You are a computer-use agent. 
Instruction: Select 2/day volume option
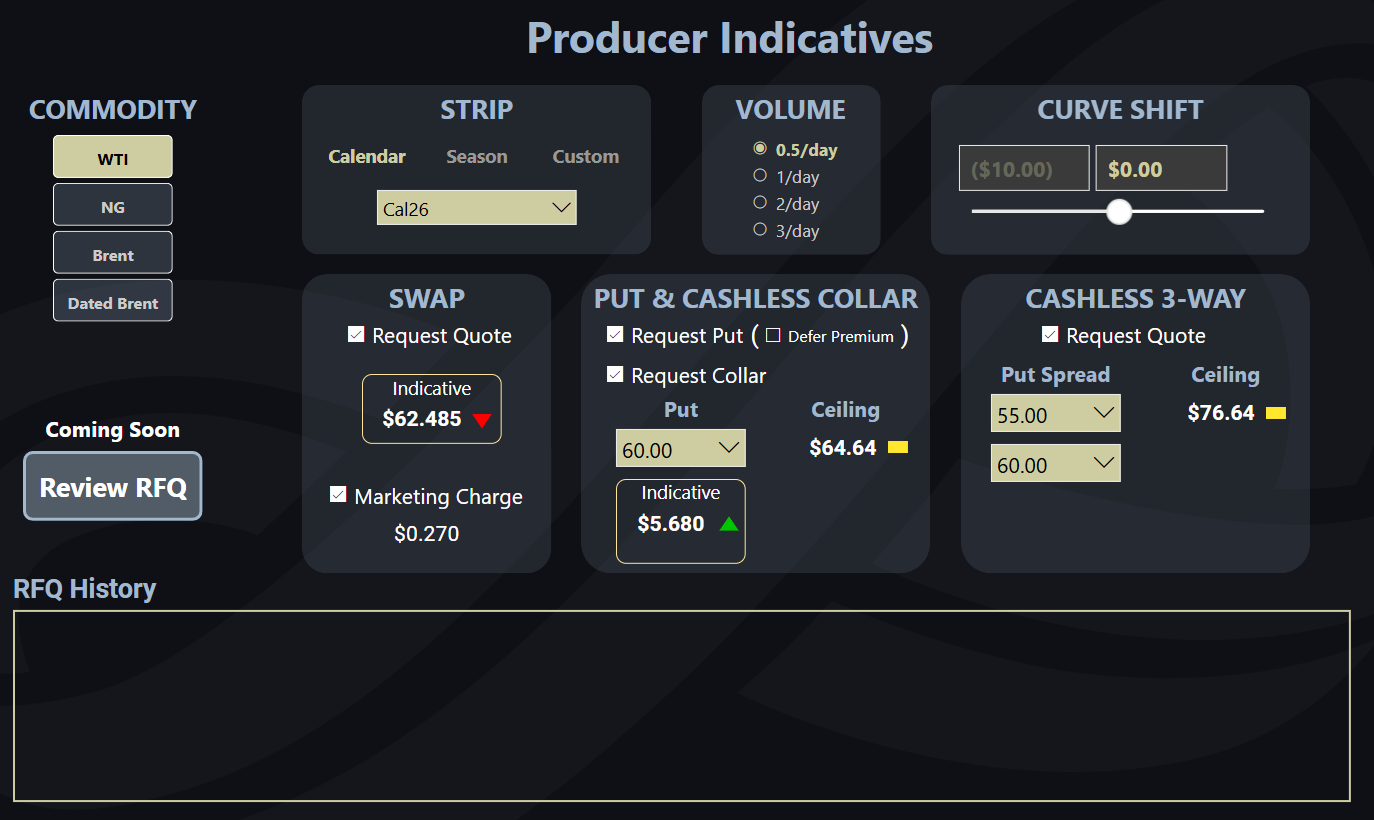760,203
